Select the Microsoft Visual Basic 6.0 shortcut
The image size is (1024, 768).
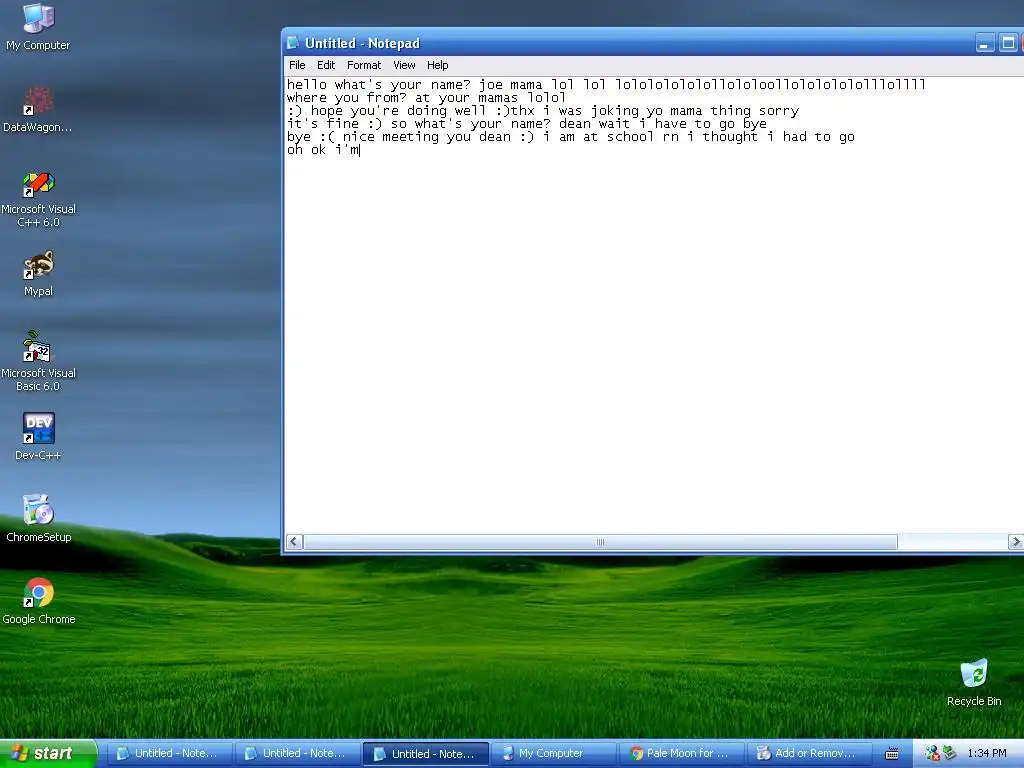38,362
